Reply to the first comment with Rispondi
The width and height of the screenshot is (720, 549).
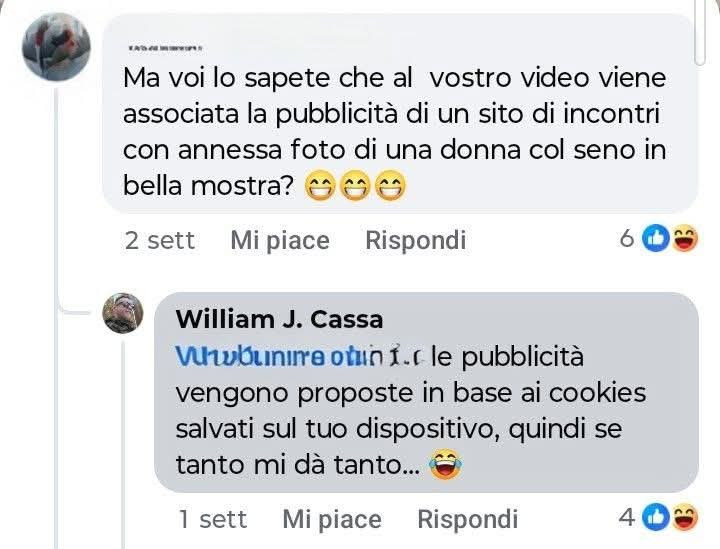click(416, 240)
